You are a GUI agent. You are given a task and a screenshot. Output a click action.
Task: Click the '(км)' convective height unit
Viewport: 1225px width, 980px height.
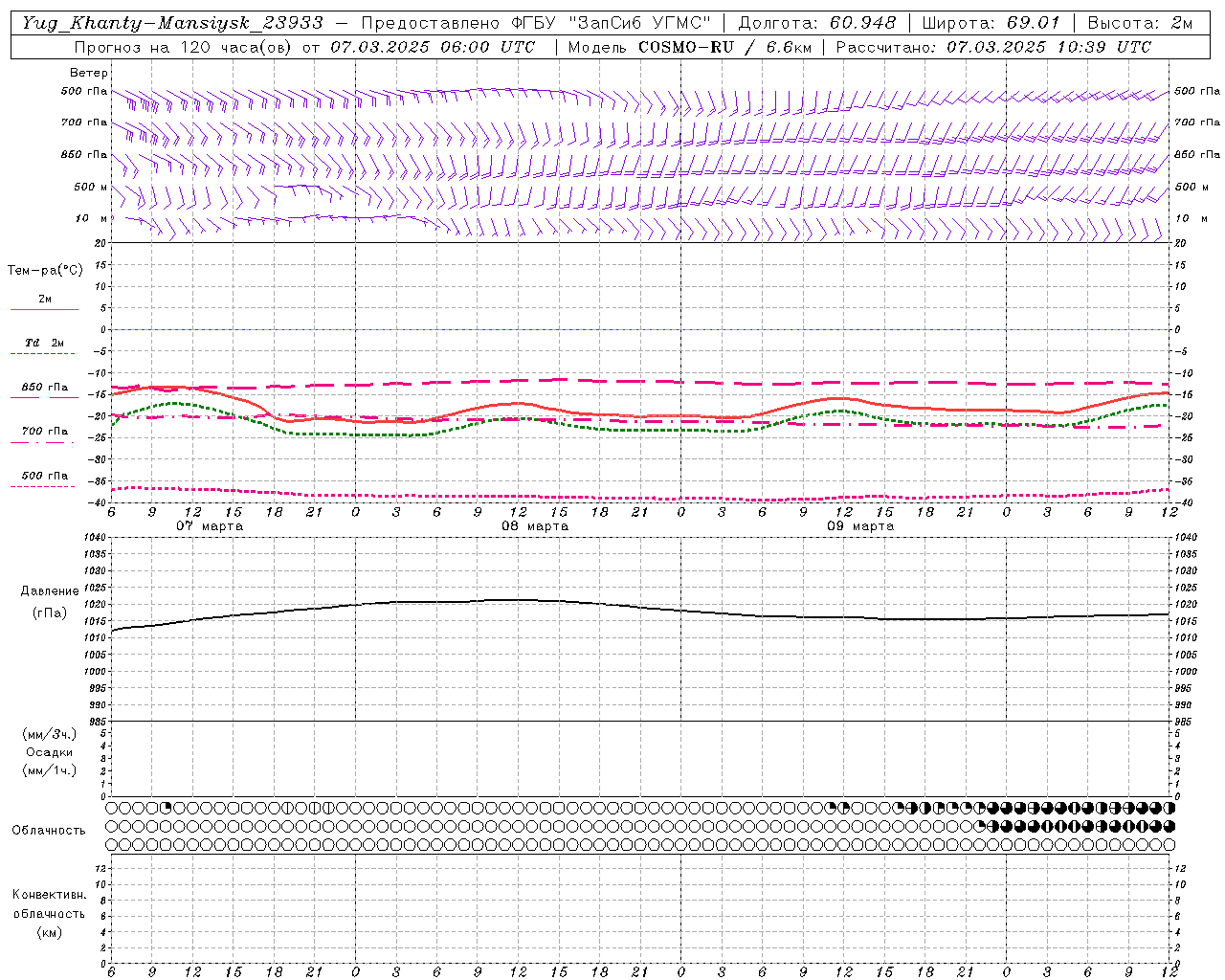(49, 932)
